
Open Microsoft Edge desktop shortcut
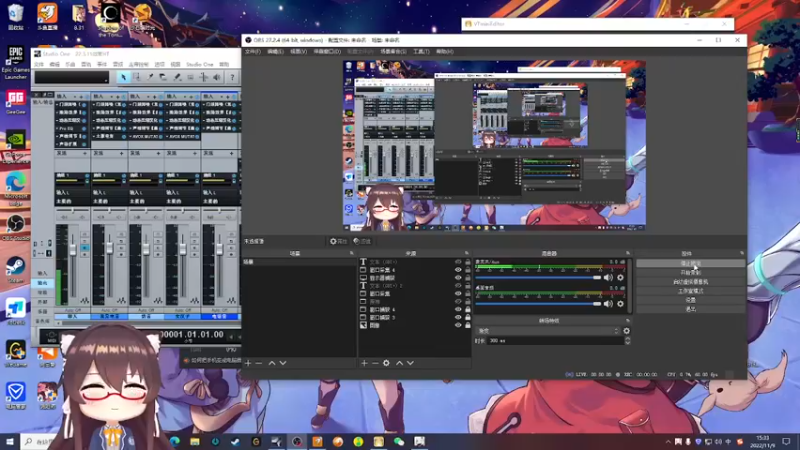point(15,189)
